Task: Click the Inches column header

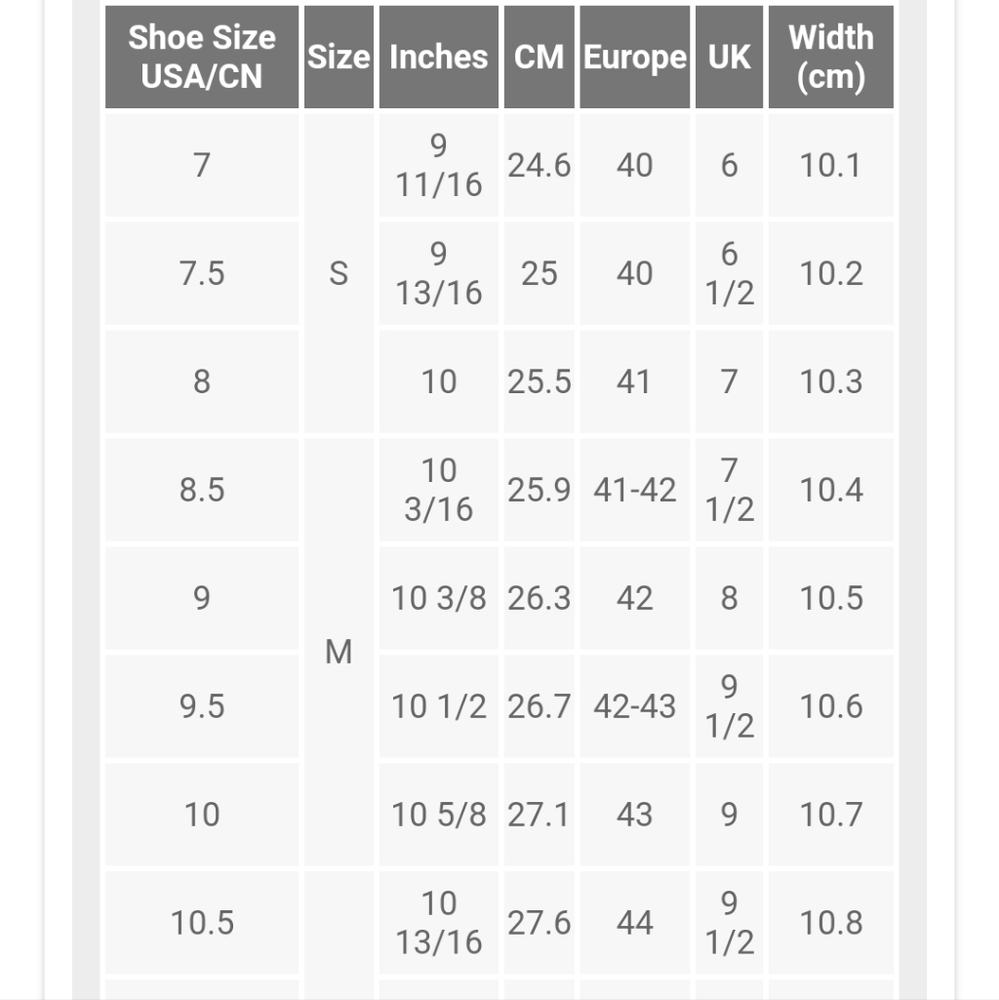Action: click(x=438, y=57)
